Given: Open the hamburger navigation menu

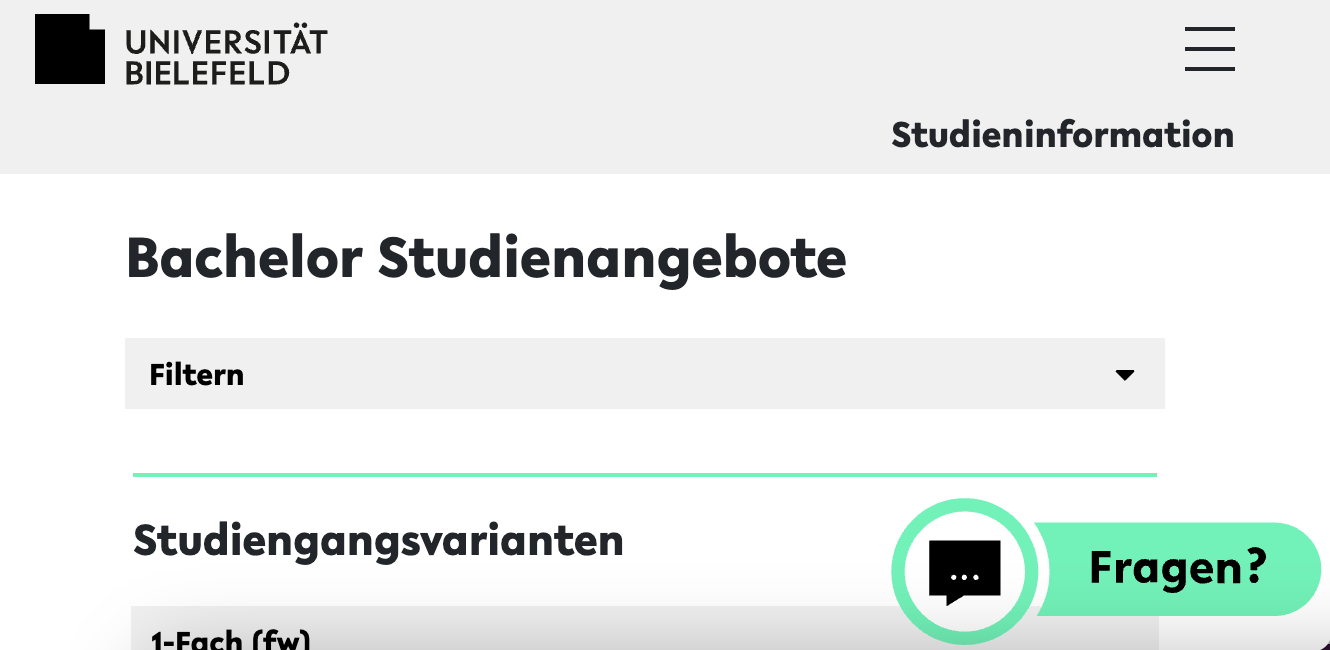Looking at the screenshot, I should coord(1209,49).
